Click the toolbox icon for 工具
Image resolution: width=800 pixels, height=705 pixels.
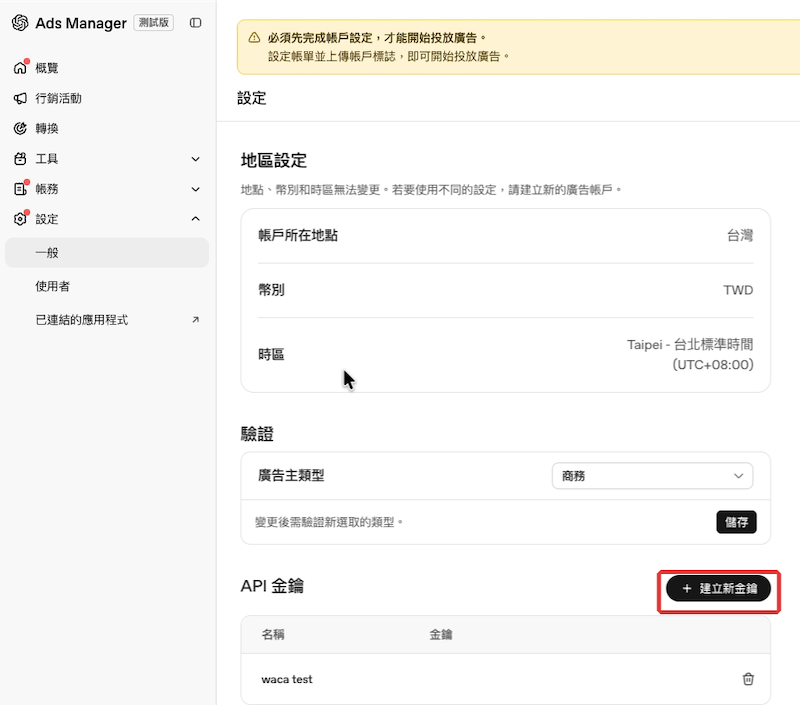coord(20,159)
